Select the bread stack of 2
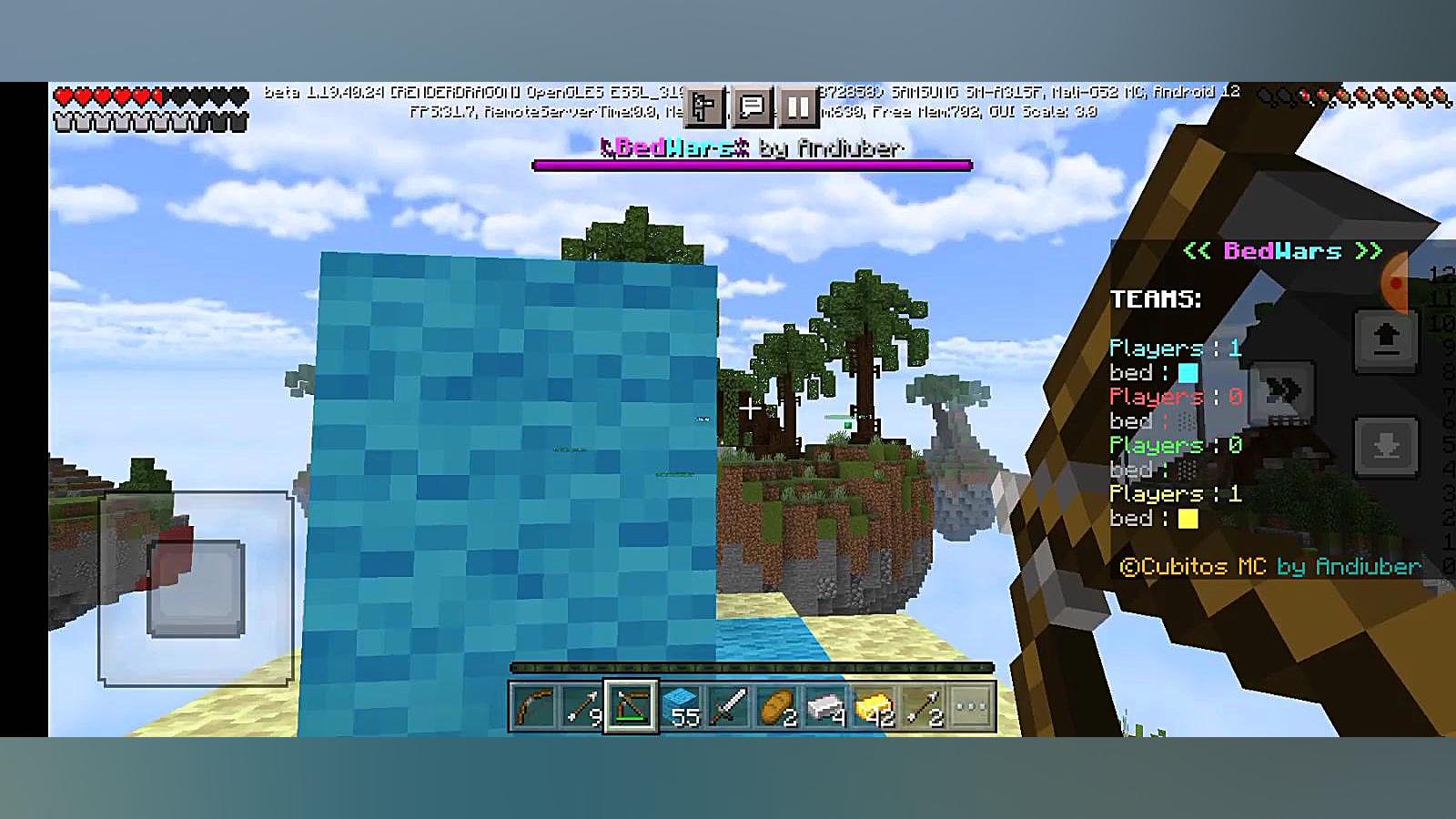This screenshot has height=819, width=1456. (778, 707)
